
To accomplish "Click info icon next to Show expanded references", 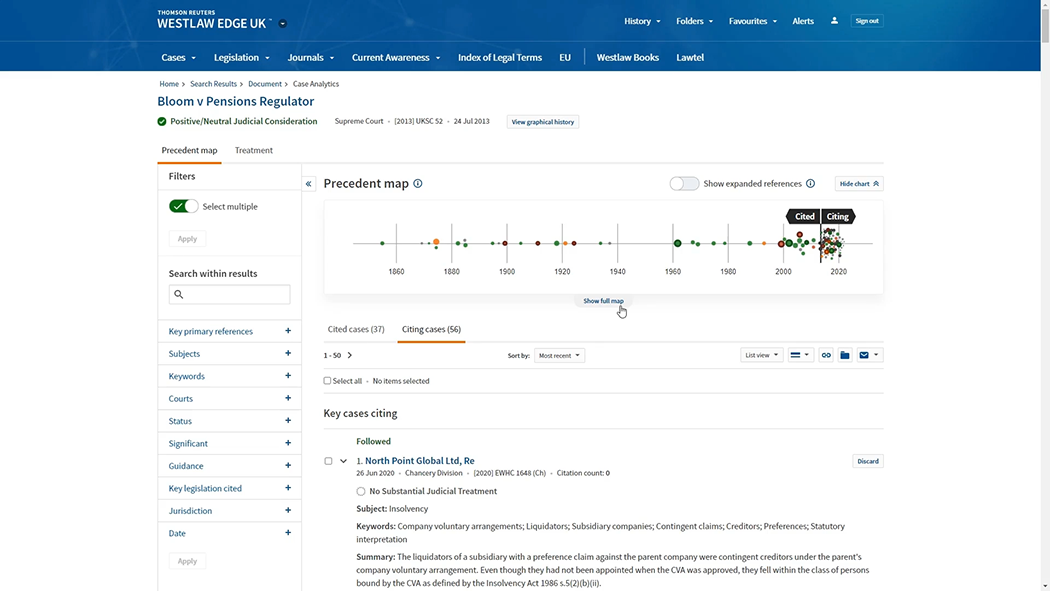I will point(810,184).
